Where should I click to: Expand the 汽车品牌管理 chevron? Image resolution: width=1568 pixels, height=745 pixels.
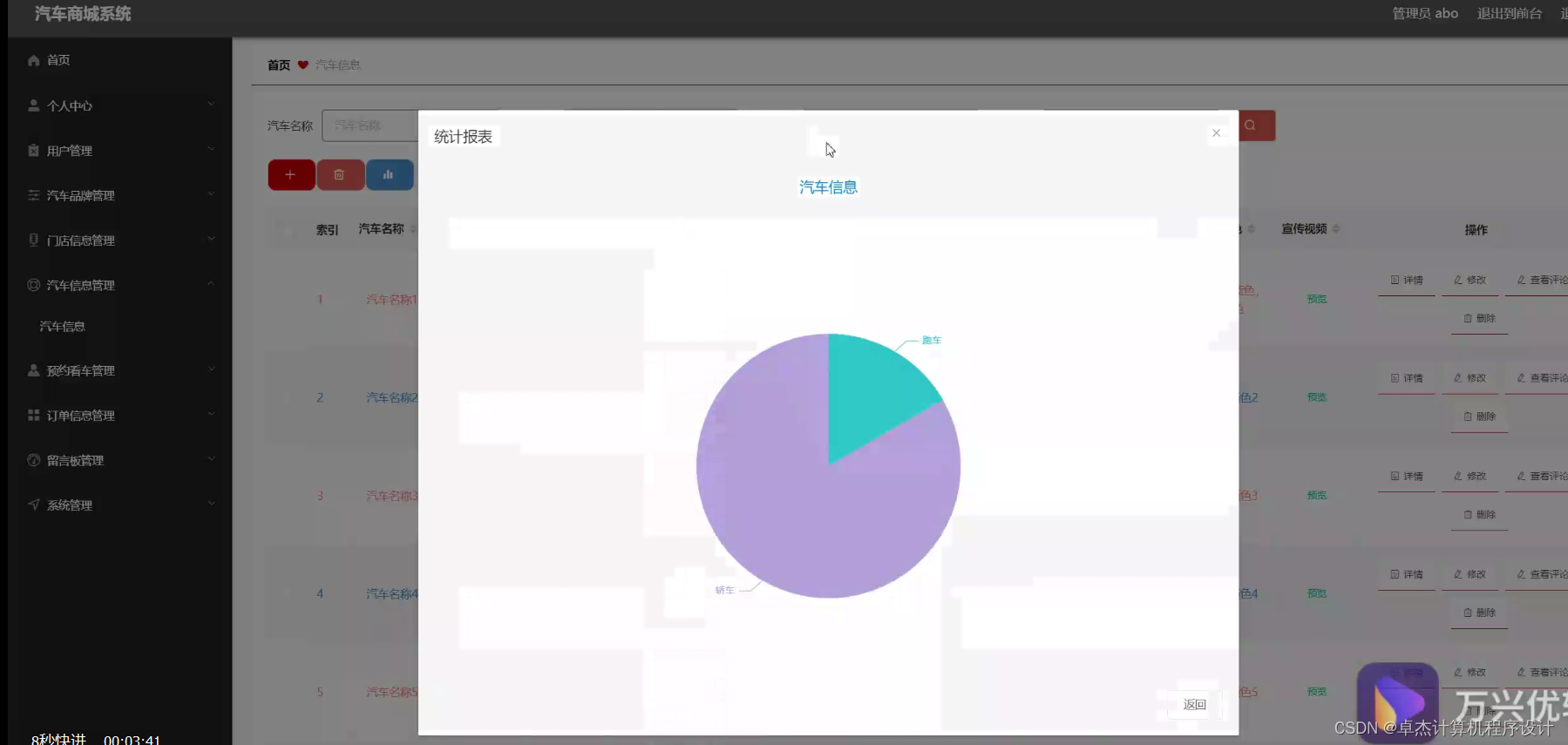click(211, 195)
